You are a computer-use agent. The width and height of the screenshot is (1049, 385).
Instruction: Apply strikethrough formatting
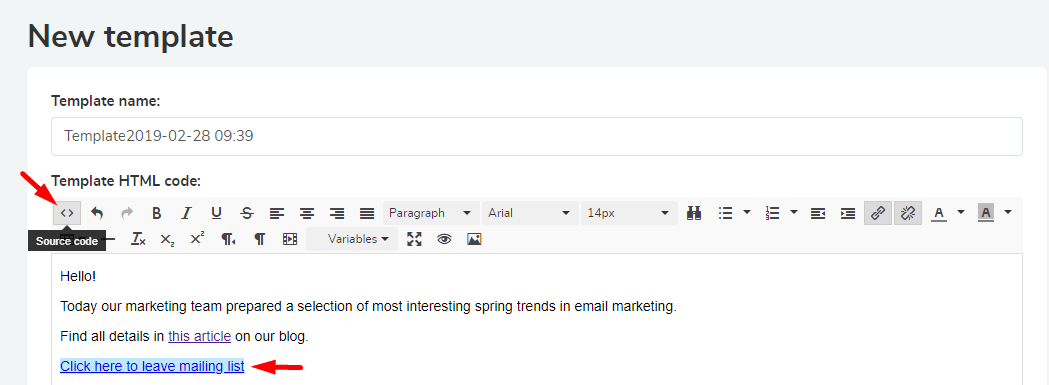(x=247, y=214)
